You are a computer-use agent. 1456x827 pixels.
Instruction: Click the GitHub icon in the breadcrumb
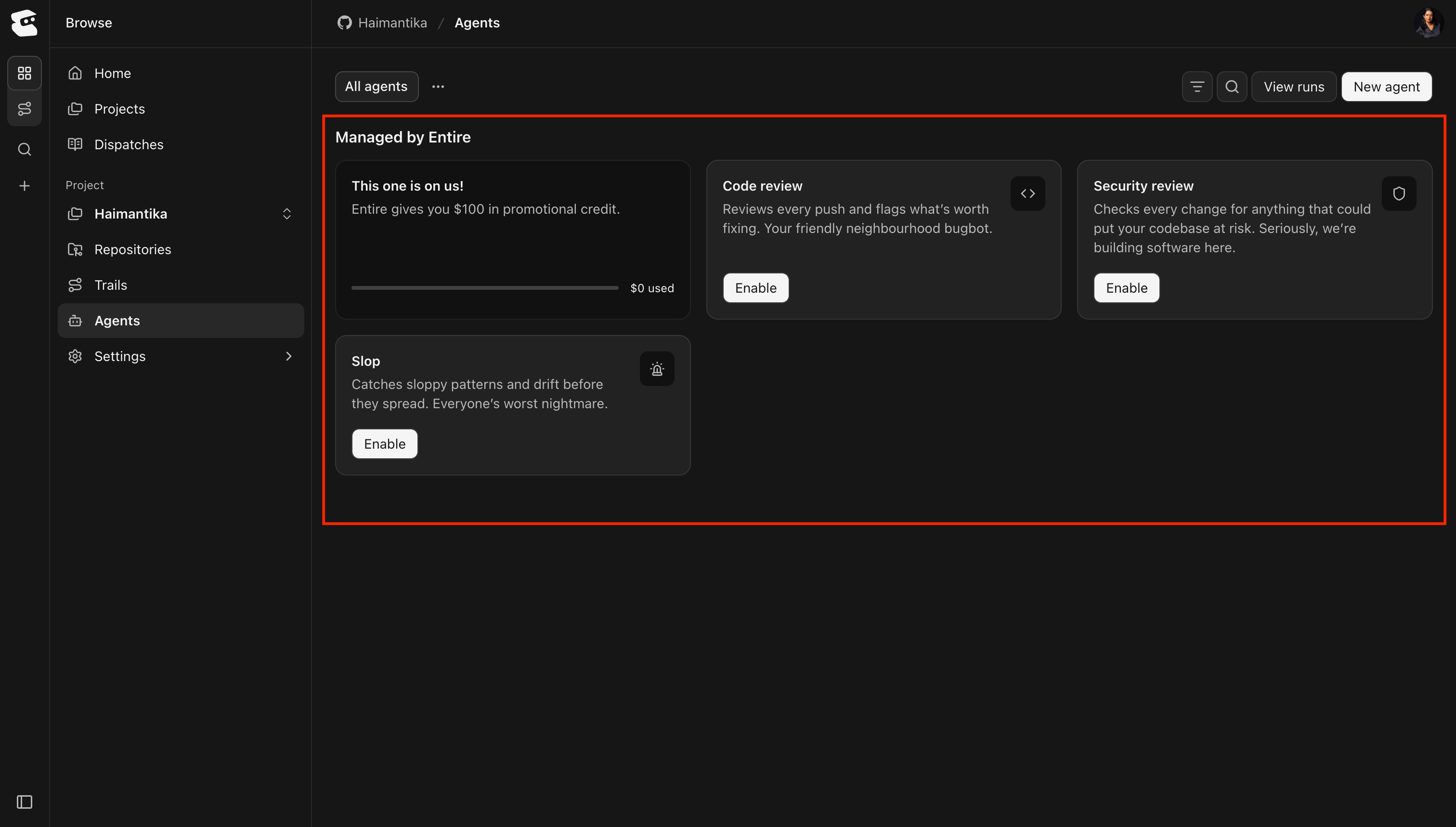click(344, 23)
